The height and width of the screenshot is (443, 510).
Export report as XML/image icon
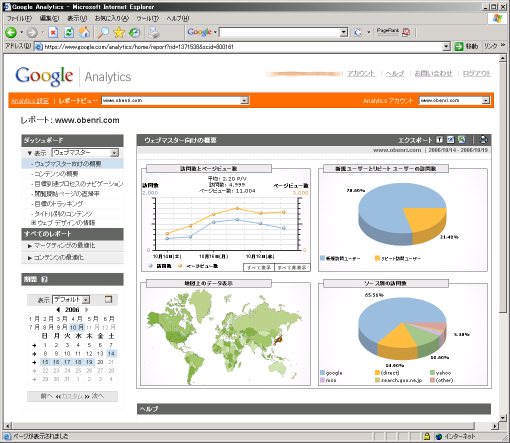[x=451, y=140]
